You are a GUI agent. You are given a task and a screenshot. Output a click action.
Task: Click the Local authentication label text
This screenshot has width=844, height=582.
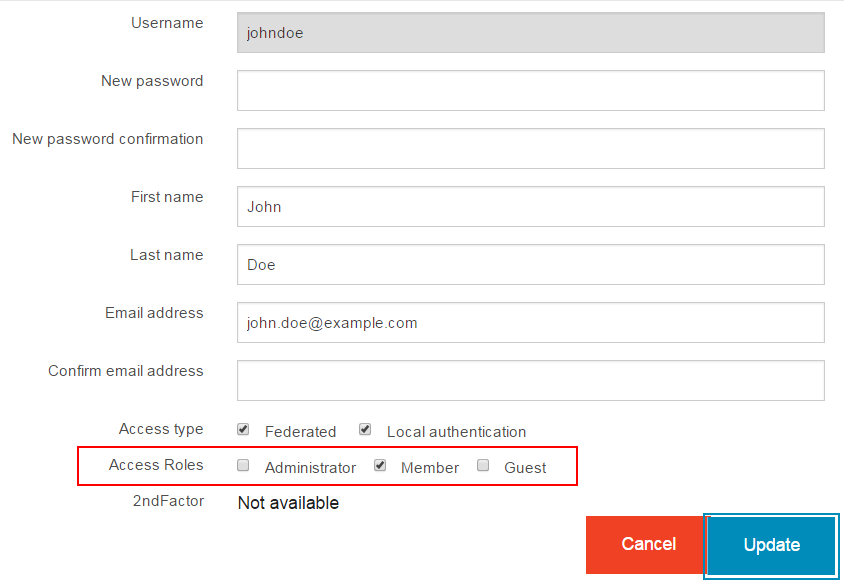coord(456,432)
